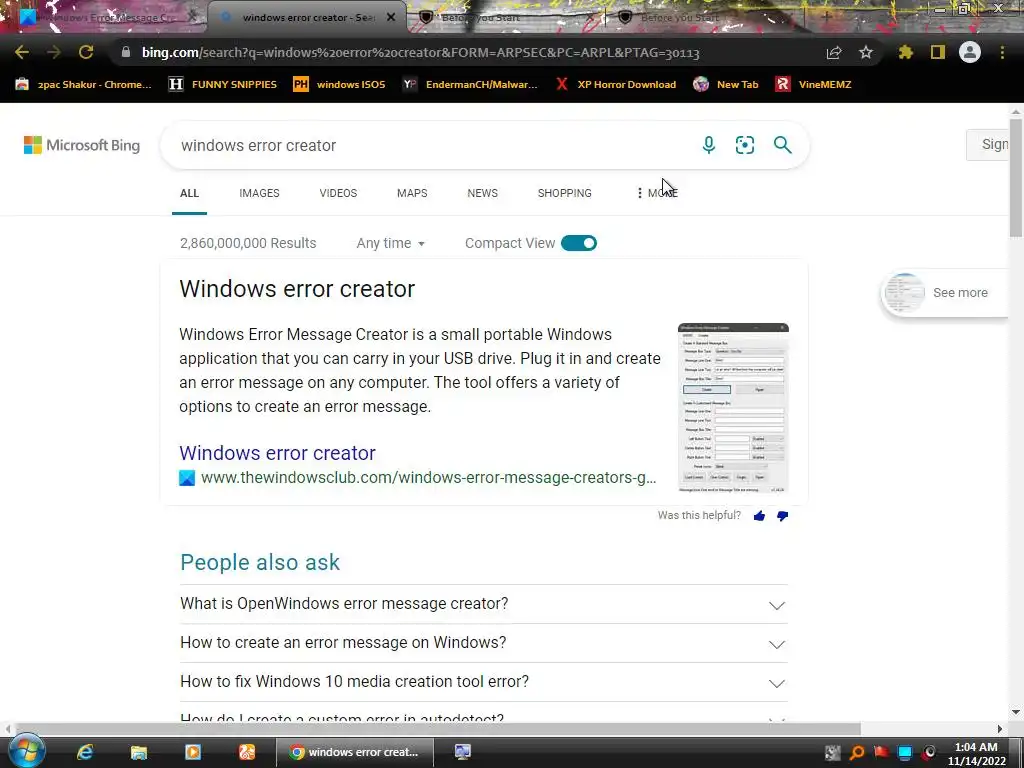The width and height of the screenshot is (1024, 768).
Task: Open visual search camera icon
Action: [744, 145]
